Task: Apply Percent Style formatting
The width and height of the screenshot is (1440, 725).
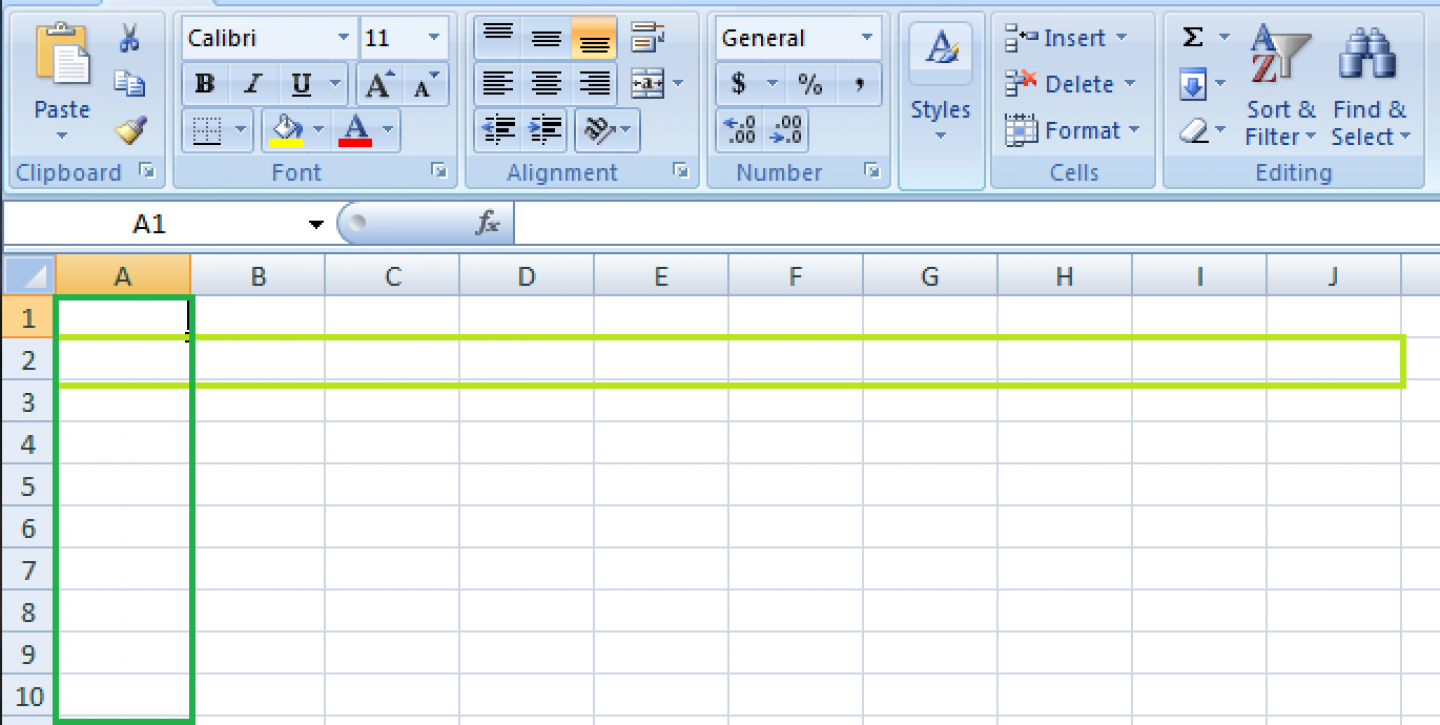Action: (x=810, y=84)
